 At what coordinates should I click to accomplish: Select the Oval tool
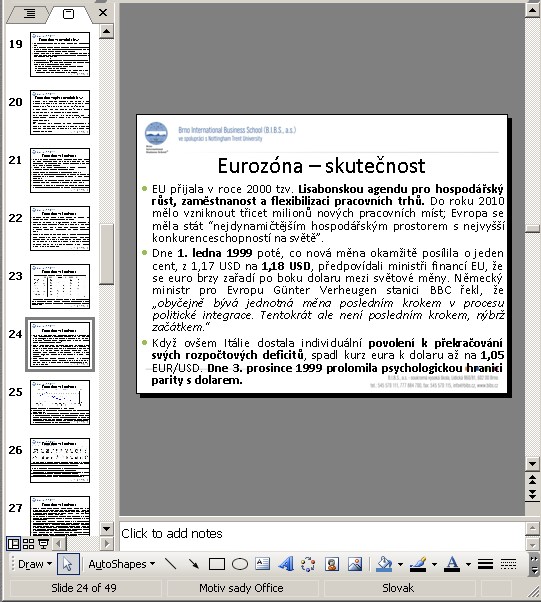240,564
